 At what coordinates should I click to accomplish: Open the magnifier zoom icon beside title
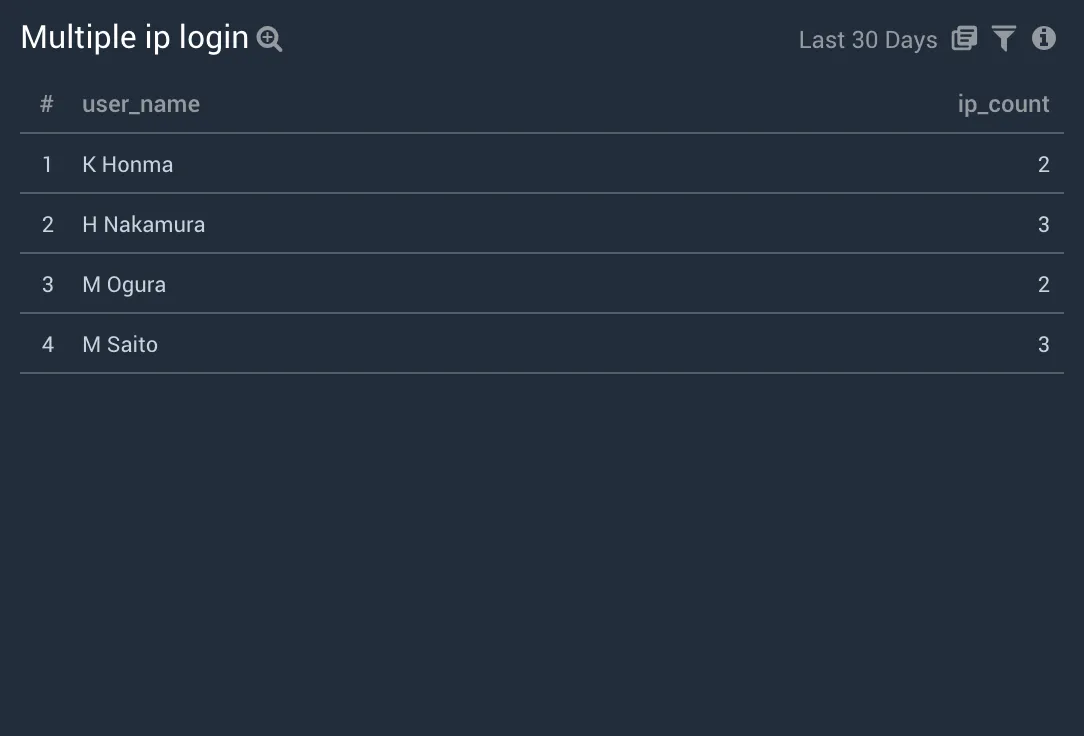(x=269, y=39)
